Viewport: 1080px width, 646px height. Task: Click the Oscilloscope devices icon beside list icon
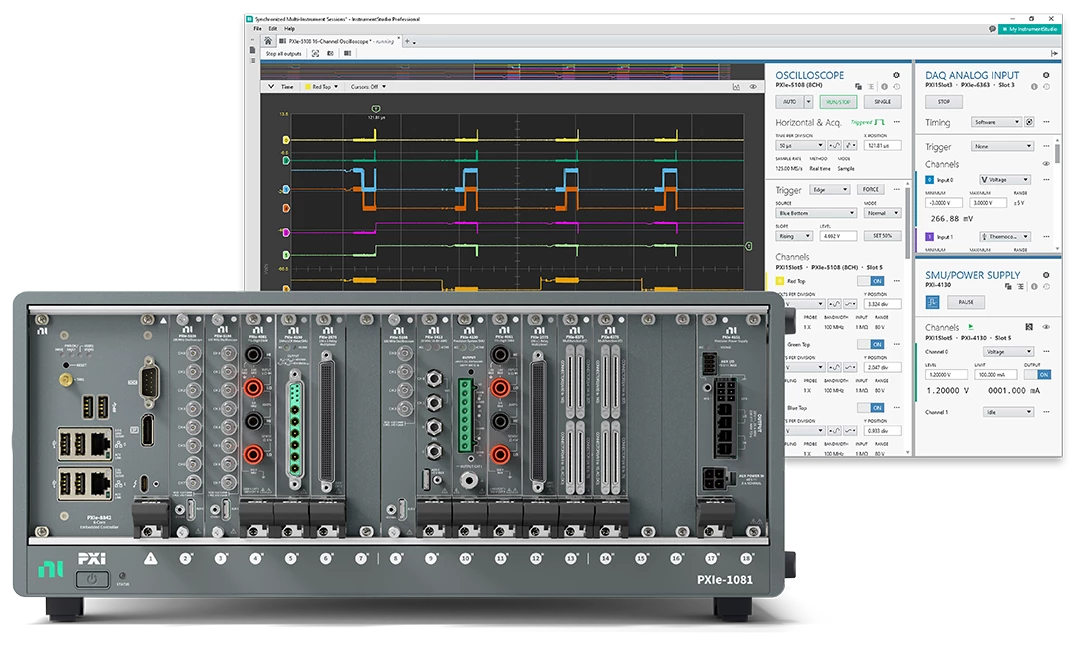[858, 87]
